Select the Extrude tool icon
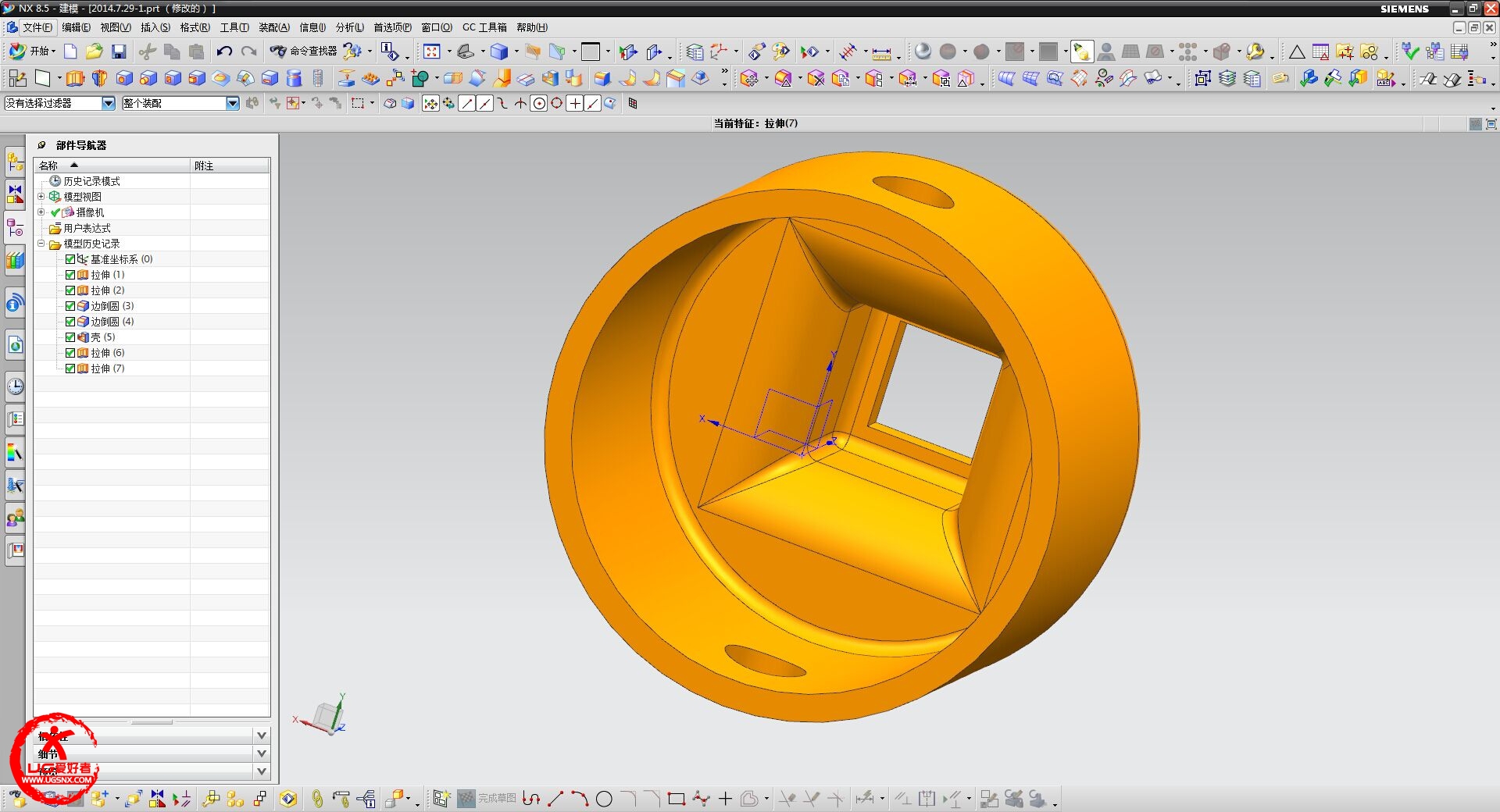The image size is (1500, 812). point(75,78)
